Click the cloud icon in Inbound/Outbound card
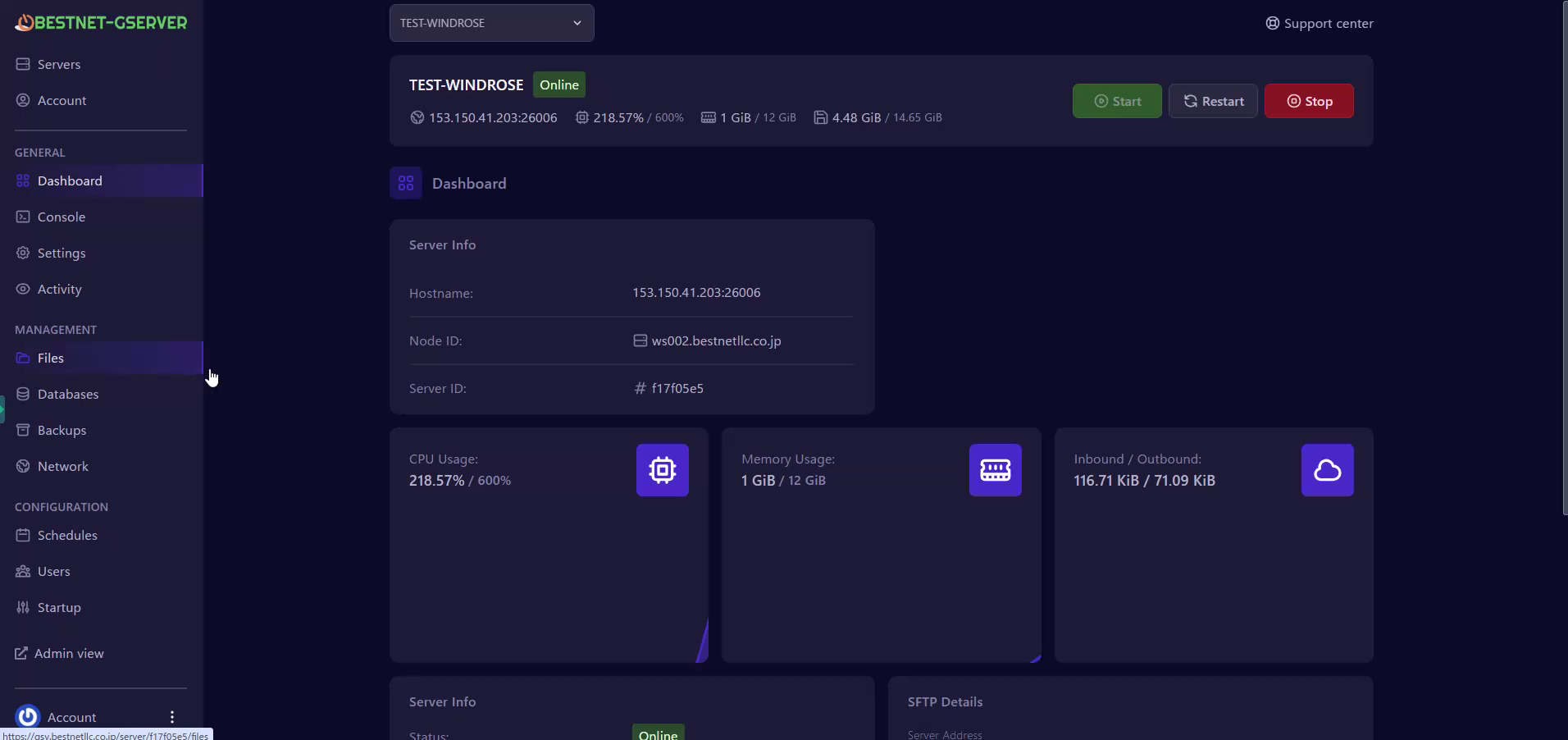 (x=1327, y=470)
